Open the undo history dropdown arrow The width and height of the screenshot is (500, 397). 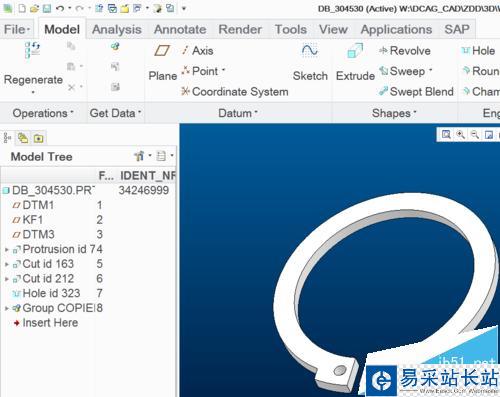tap(70, 8)
